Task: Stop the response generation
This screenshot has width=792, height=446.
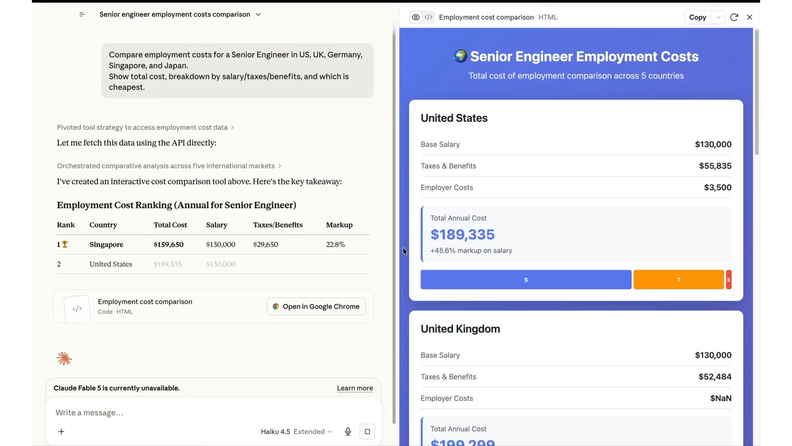Action: pyautogui.click(x=367, y=432)
